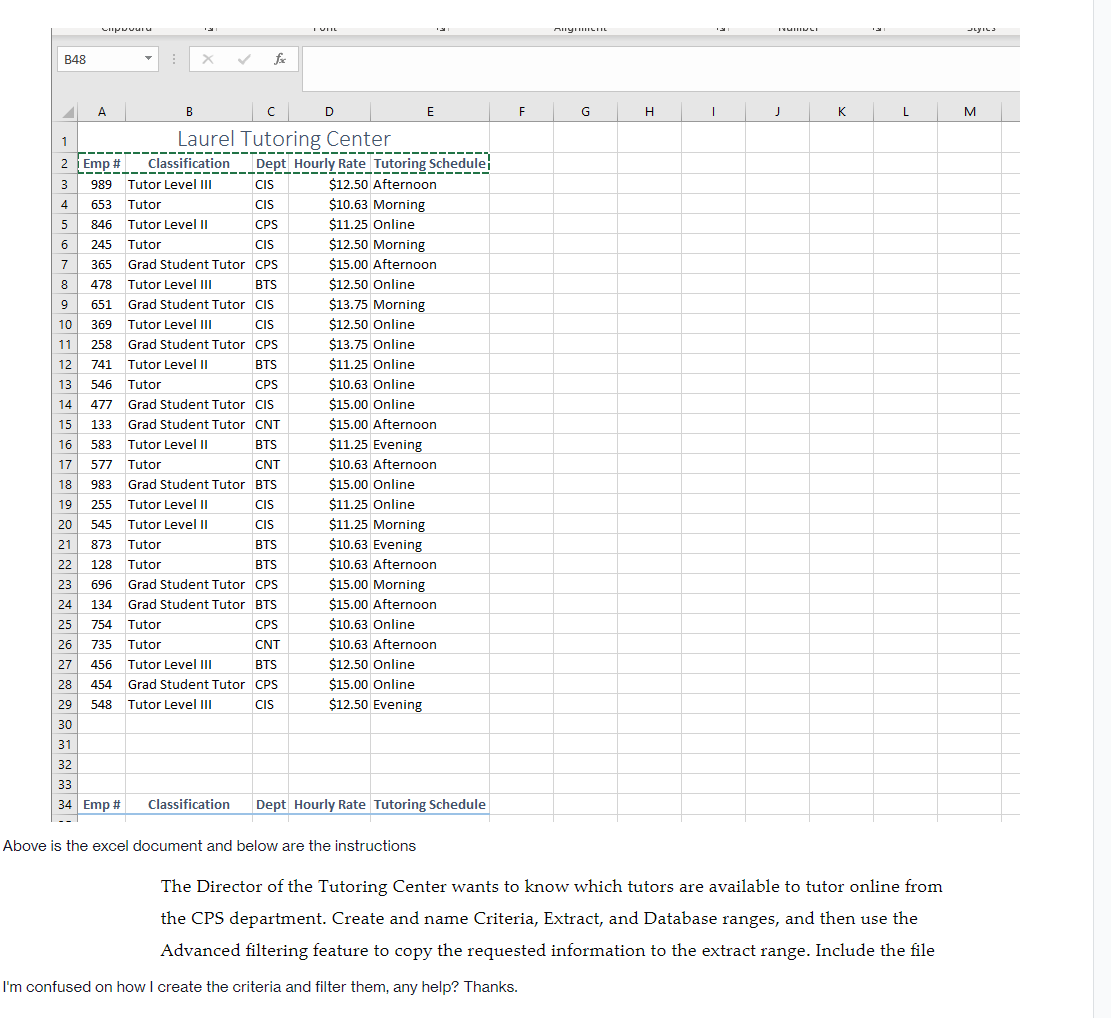The width and height of the screenshot is (1111, 1018).
Task: Select column header D
Action: pyautogui.click(x=329, y=111)
